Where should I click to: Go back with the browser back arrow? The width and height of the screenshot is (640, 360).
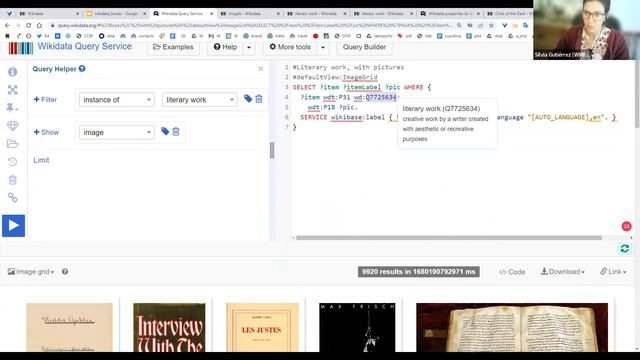(7, 25)
